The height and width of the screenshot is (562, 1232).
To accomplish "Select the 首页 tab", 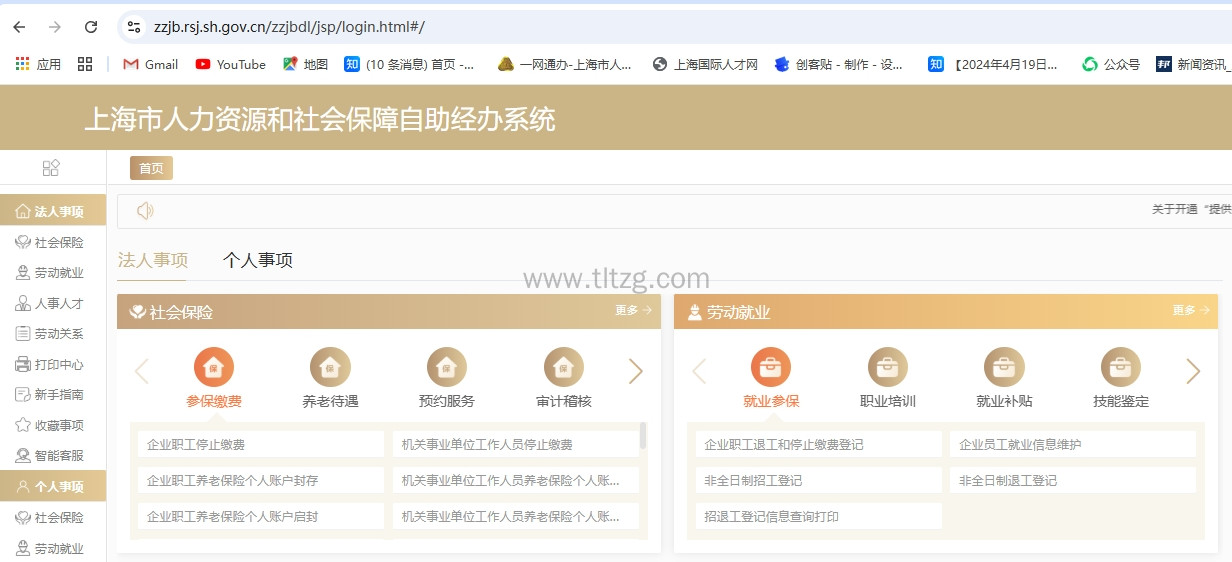I will [x=151, y=168].
